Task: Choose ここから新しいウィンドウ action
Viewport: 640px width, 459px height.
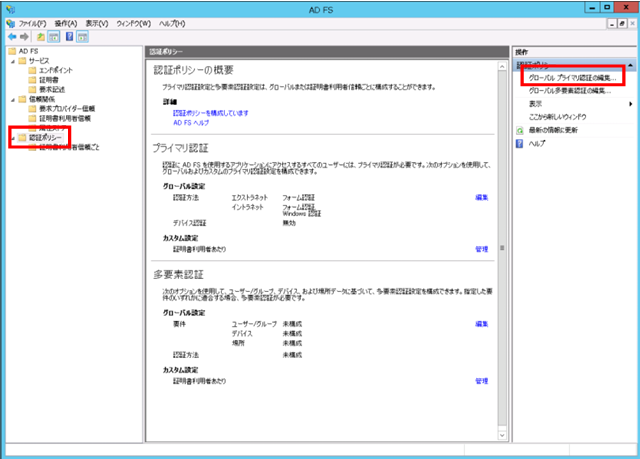Action: click(x=557, y=117)
